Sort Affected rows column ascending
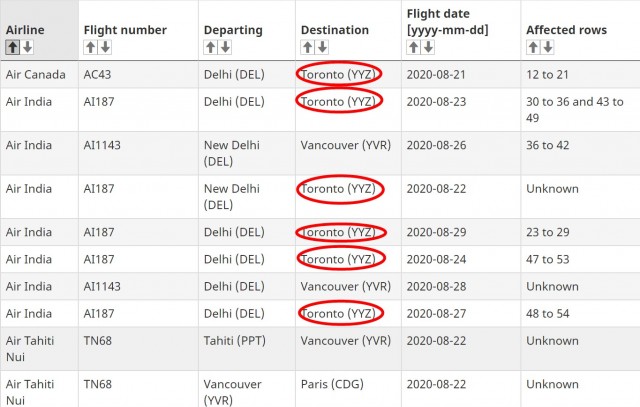Viewport: 640px width, 407px height. (x=533, y=47)
